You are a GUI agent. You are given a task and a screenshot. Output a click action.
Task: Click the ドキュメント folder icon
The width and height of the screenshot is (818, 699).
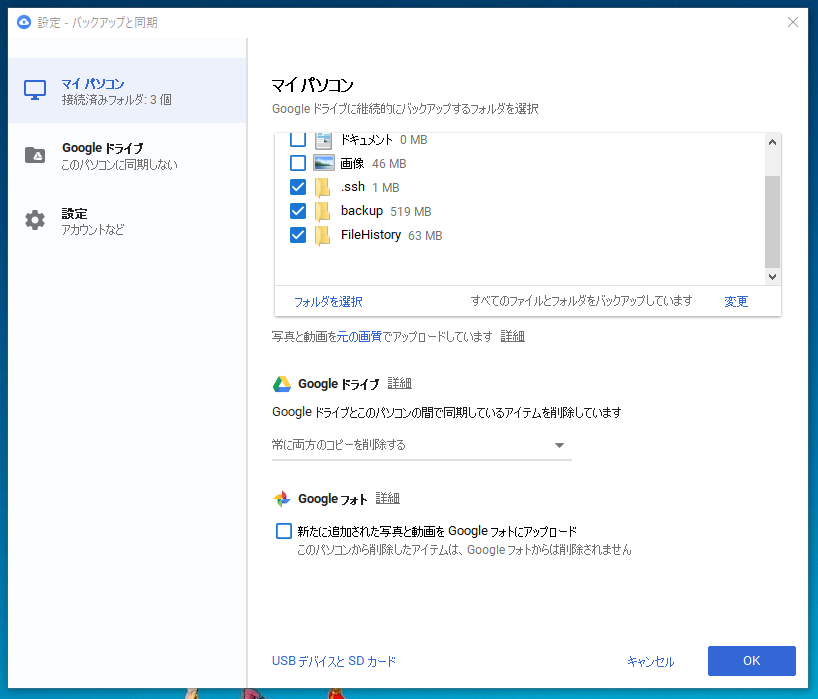pos(323,140)
